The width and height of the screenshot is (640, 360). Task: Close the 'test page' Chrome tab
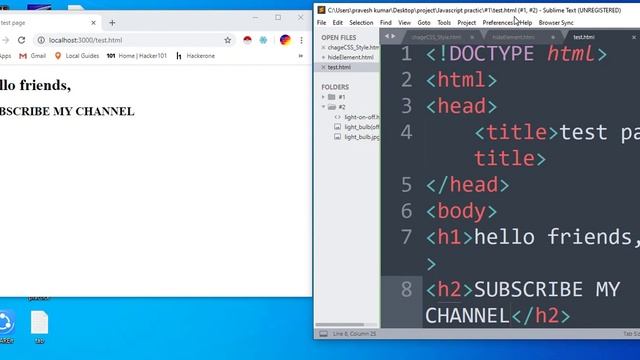[x=93, y=23]
